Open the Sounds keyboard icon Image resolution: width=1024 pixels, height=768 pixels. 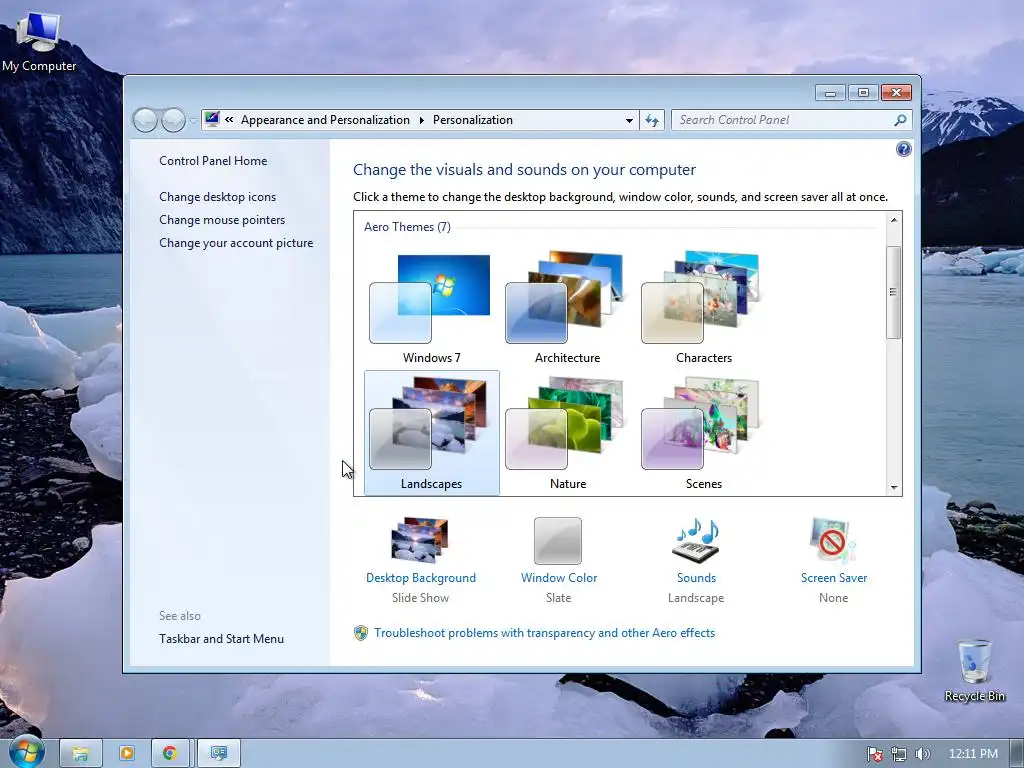point(696,541)
